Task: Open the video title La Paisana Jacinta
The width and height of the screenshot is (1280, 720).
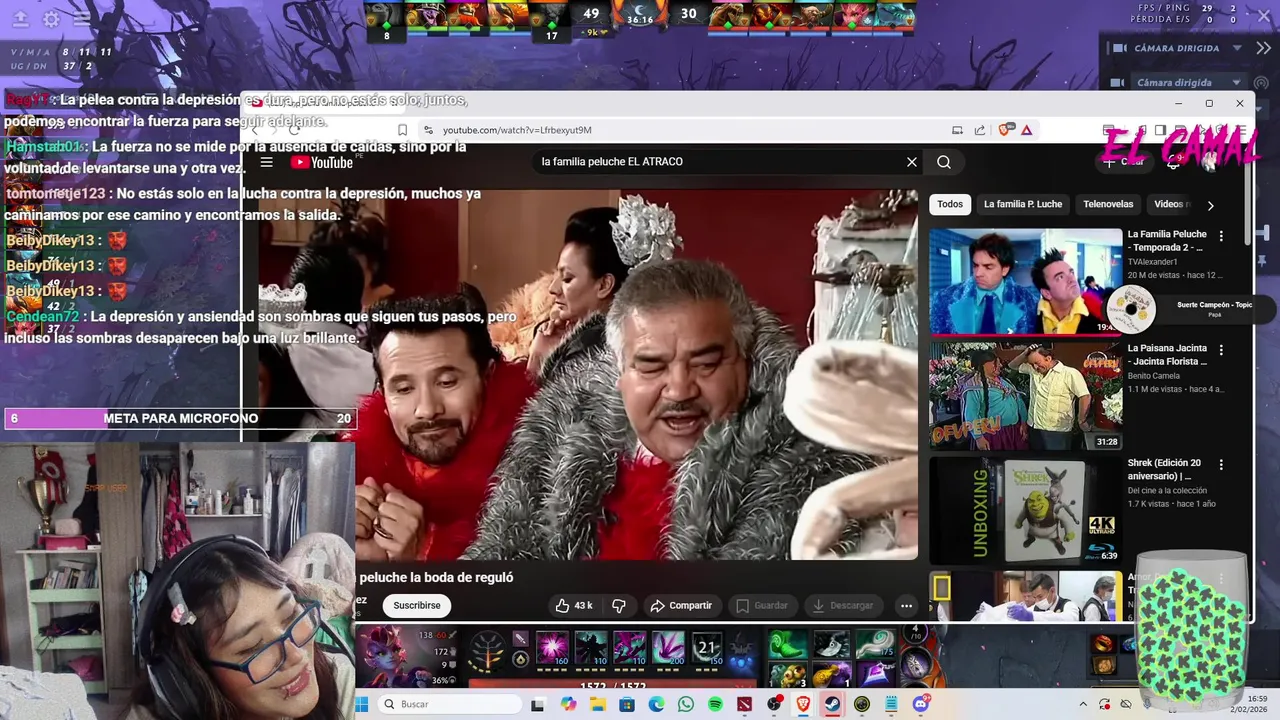Action: click(1167, 355)
